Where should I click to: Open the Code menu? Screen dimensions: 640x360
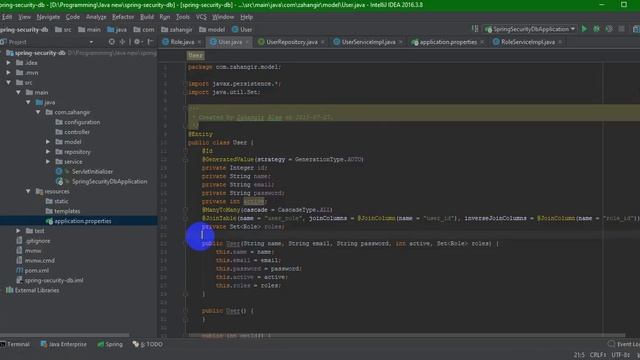(x=73, y=17)
